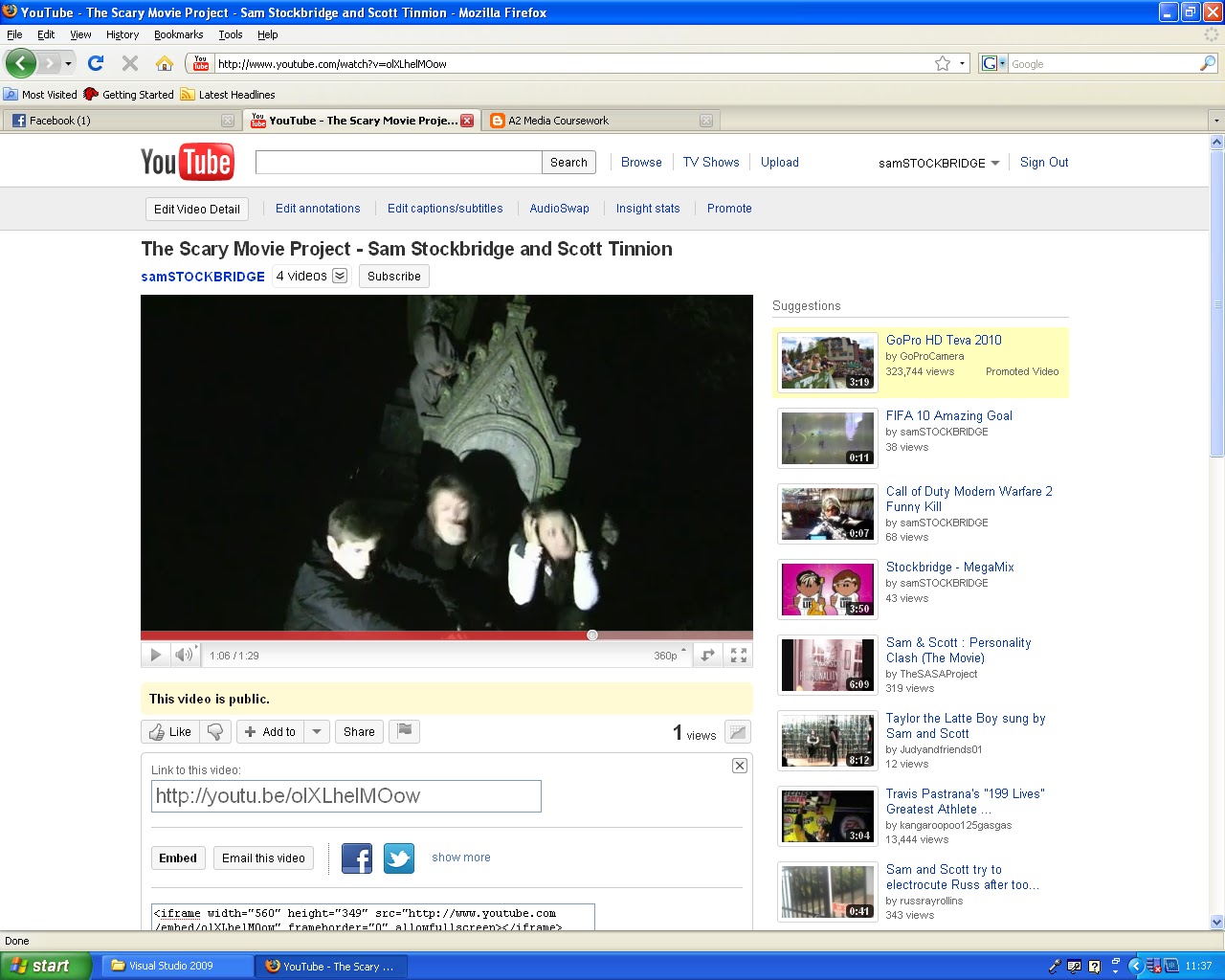Toggle the expand player size icon
Image resolution: width=1225 pixels, height=980 pixels.
708,655
